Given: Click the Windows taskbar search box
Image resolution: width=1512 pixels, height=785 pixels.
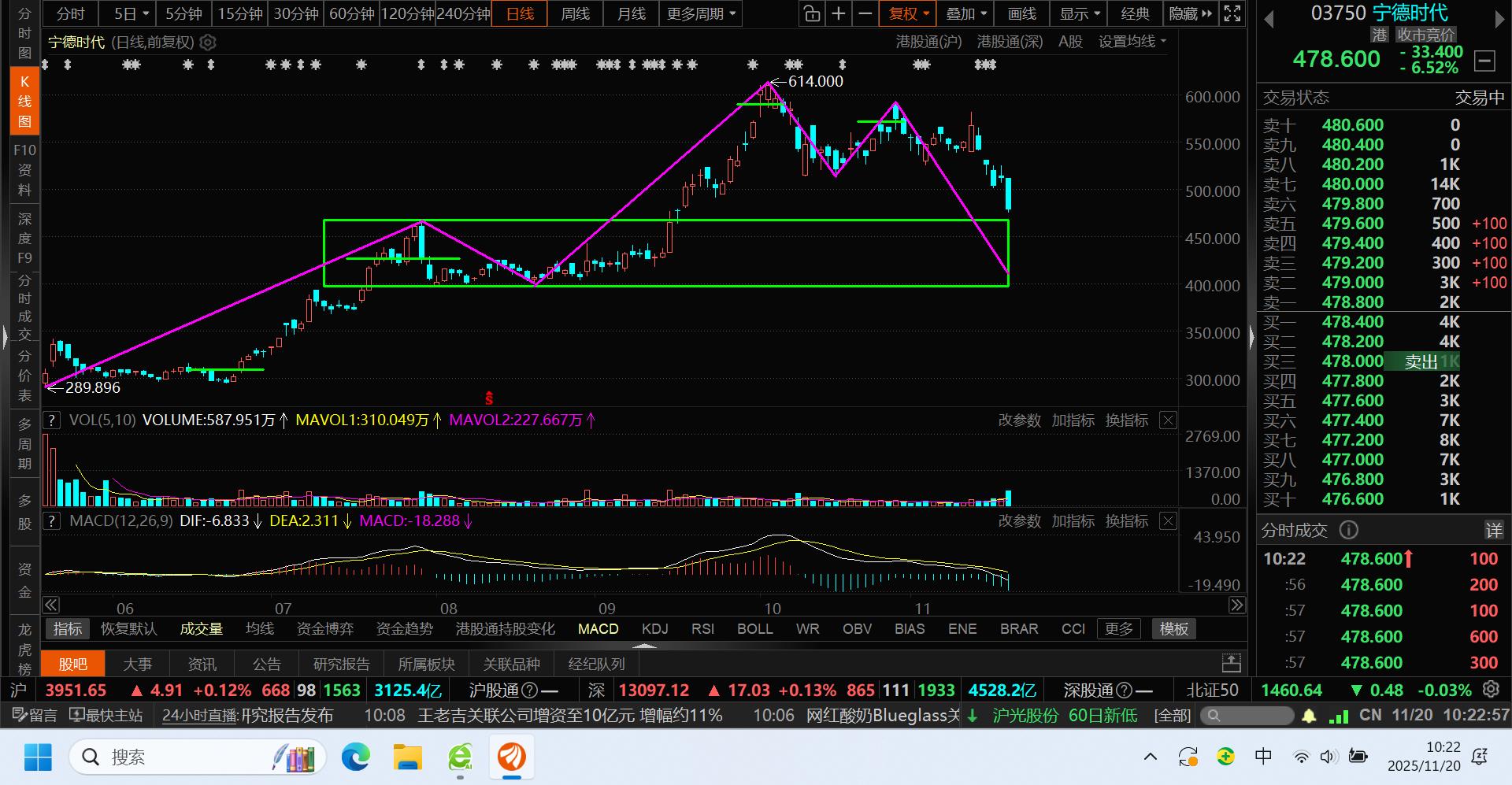Looking at the screenshot, I should [198, 757].
